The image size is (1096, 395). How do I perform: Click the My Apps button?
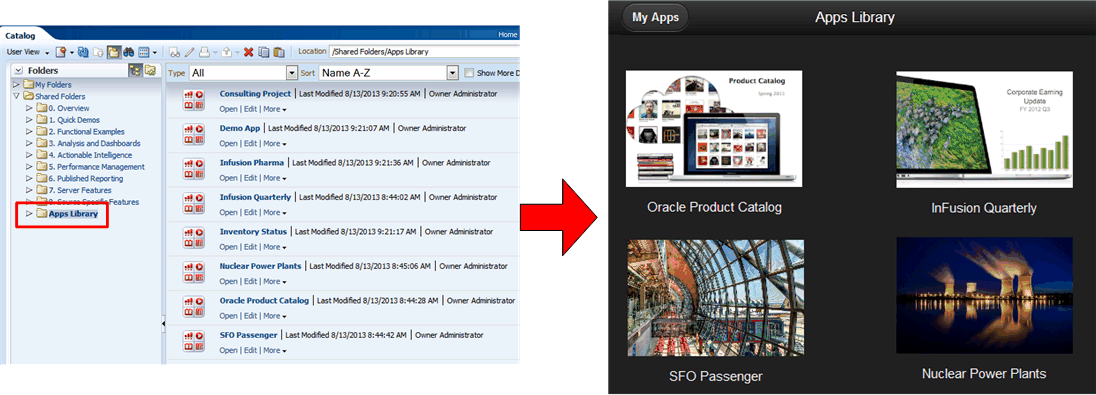click(x=655, y=17)
